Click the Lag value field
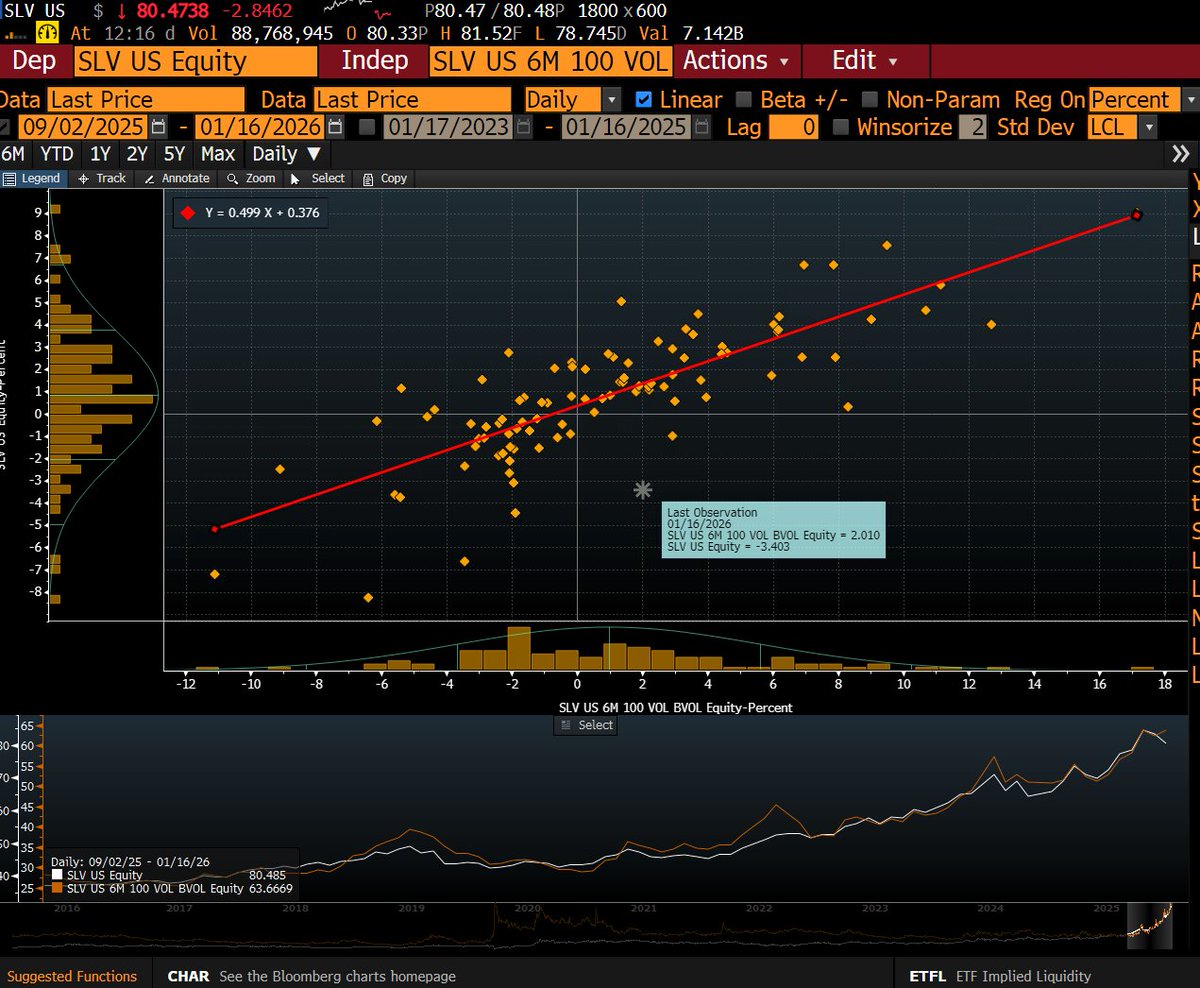 794,127
